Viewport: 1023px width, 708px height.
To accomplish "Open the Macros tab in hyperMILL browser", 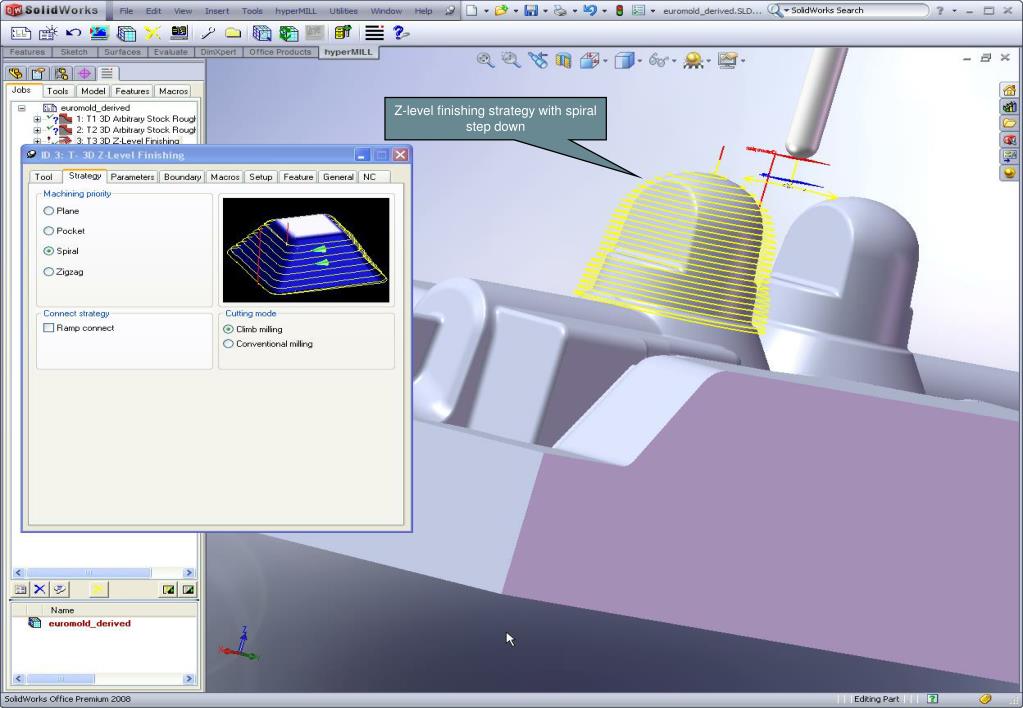I will point(174,91).
